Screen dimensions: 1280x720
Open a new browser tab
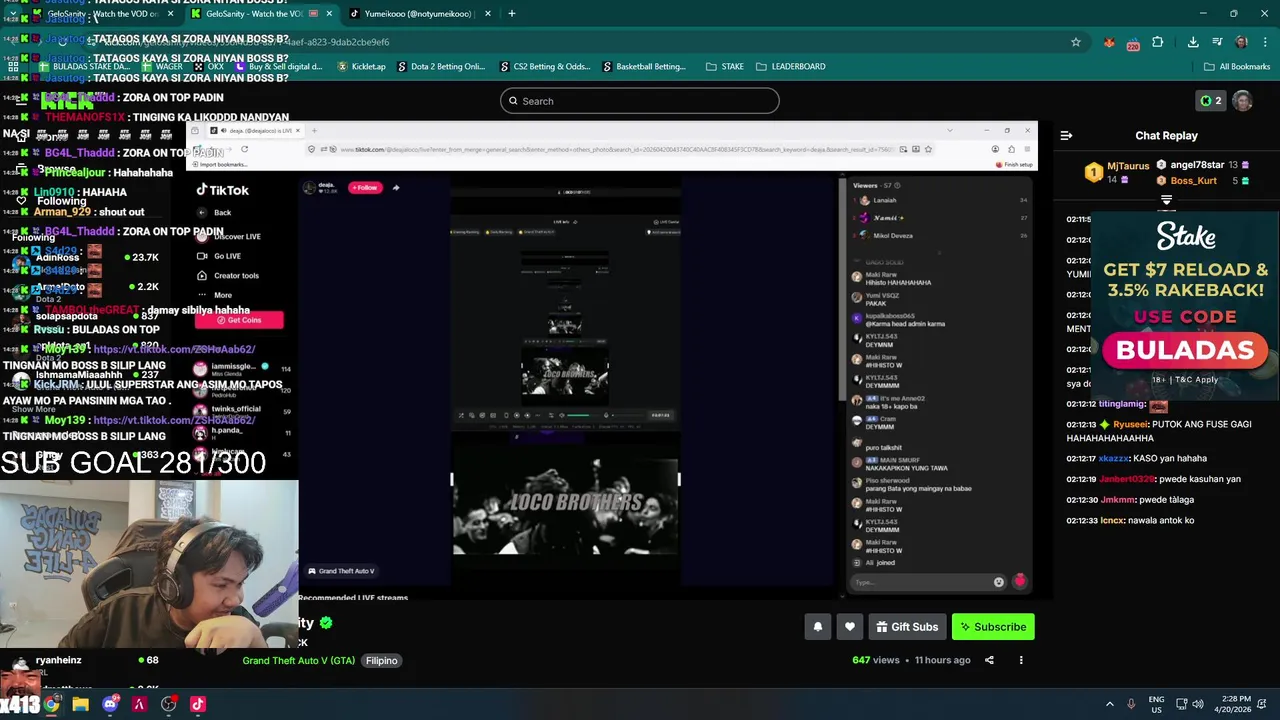tap(512, 14)
